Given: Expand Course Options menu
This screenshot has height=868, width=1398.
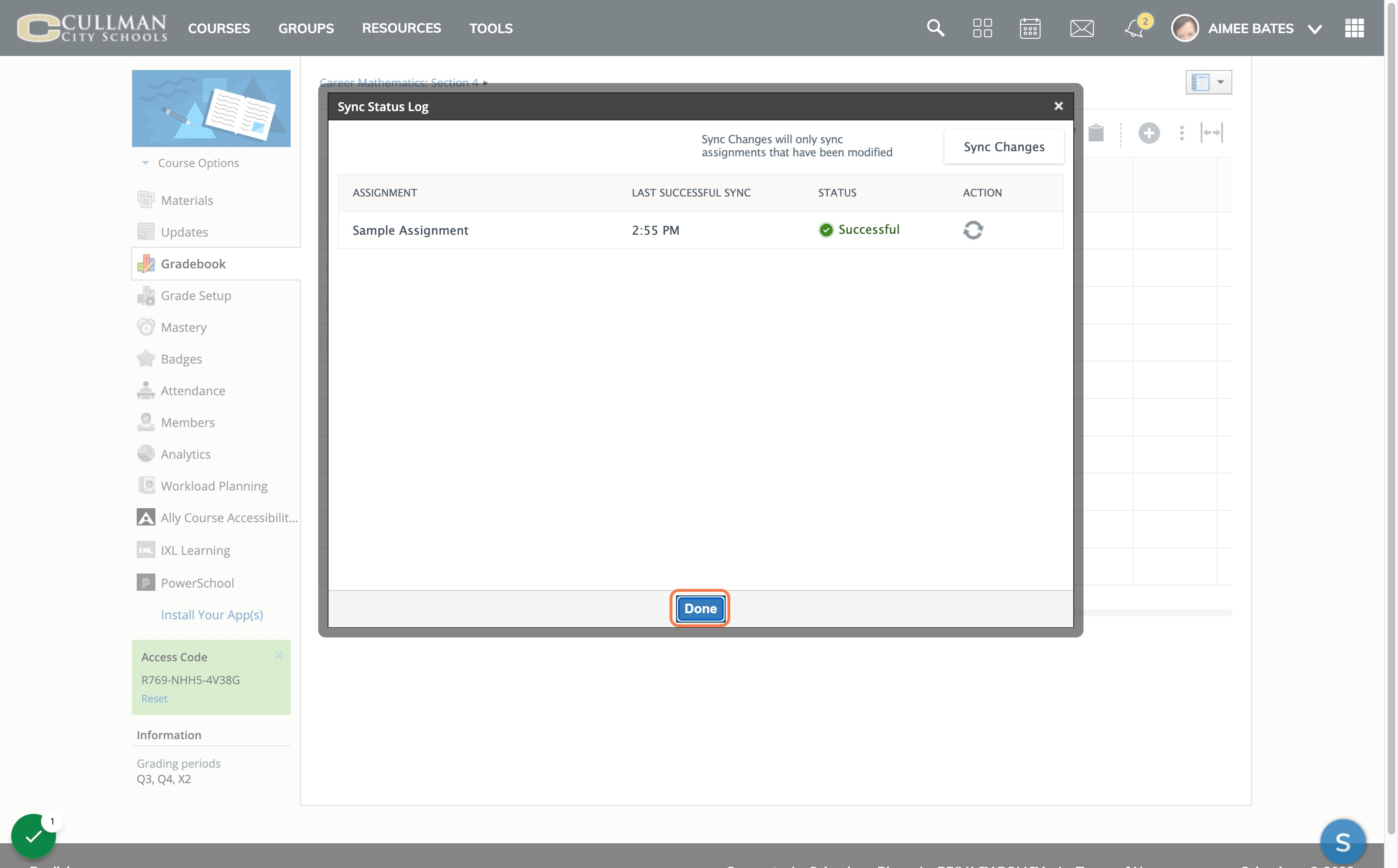Looking at the screenshot, I should 191,163.
